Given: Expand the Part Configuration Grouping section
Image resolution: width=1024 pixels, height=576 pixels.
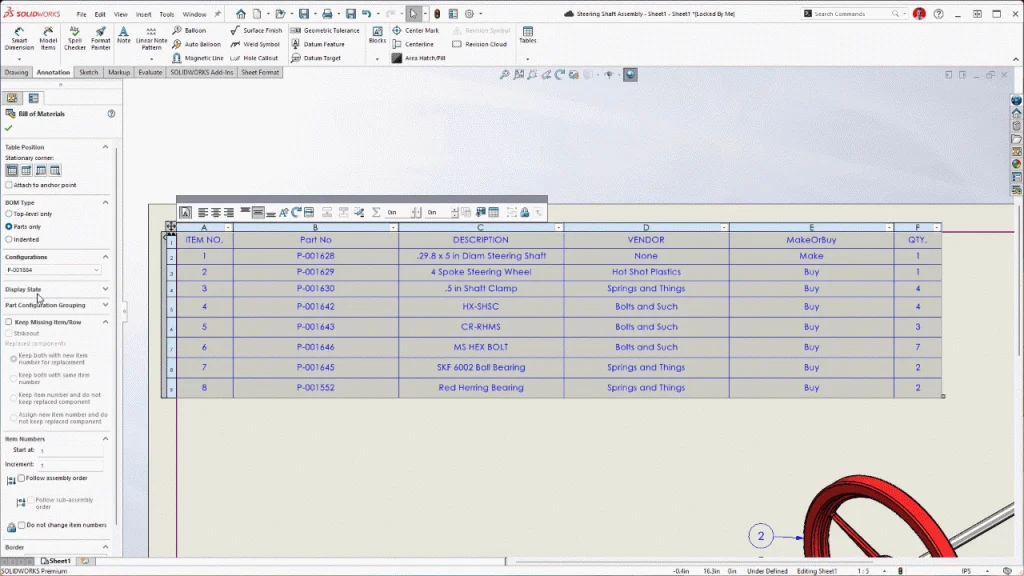Looking at the screenshot, I should pos(105,305).
